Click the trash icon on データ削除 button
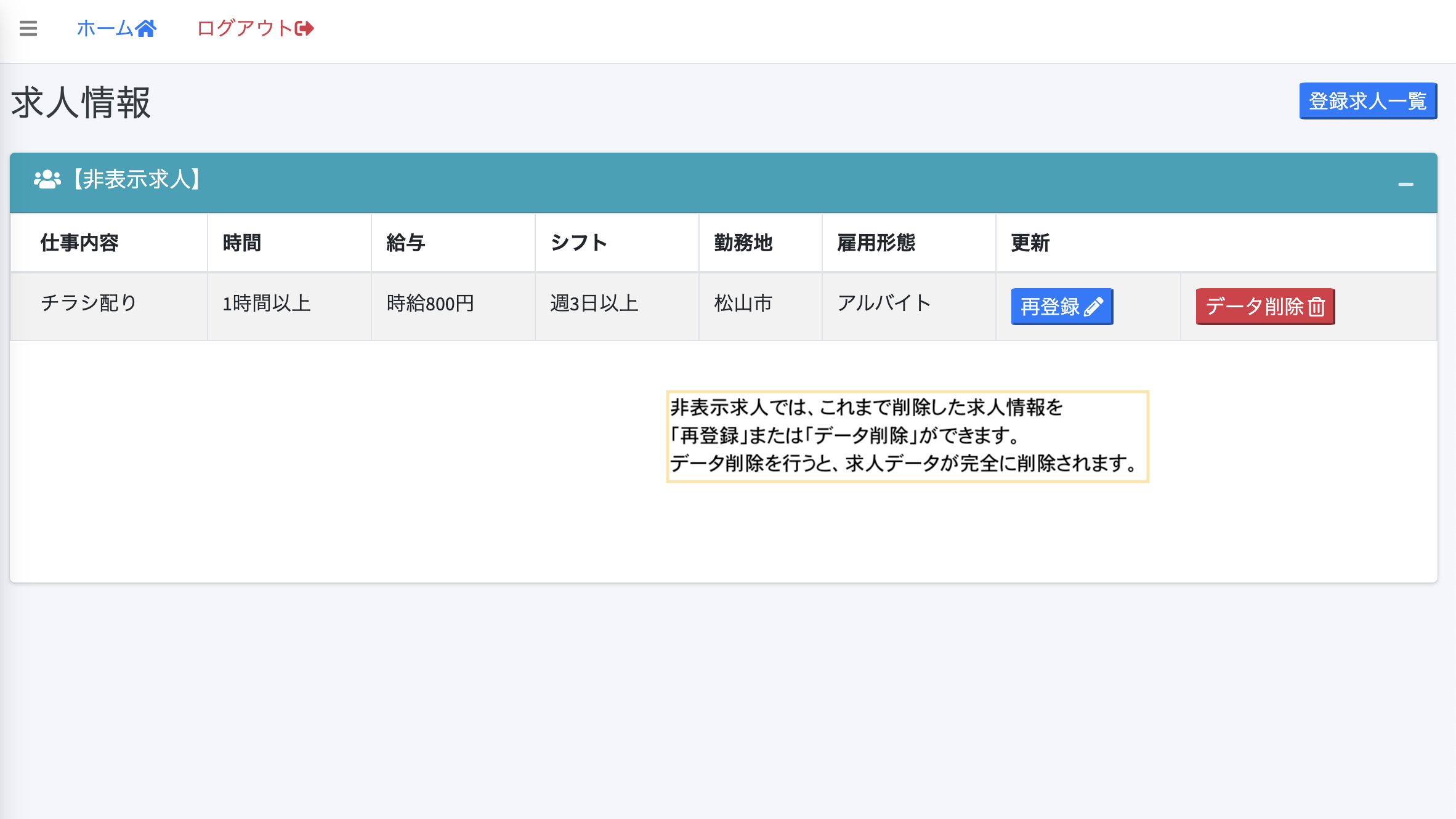The width and height of the screenshot is (1456, 819). pyautogui.click(x=1316, y=307)
